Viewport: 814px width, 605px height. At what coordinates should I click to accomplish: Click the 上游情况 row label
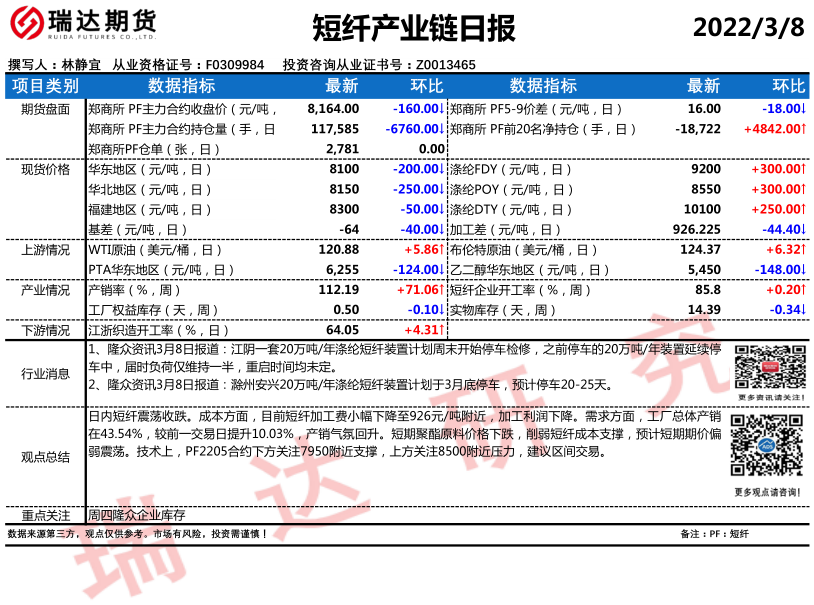point(45,250)
